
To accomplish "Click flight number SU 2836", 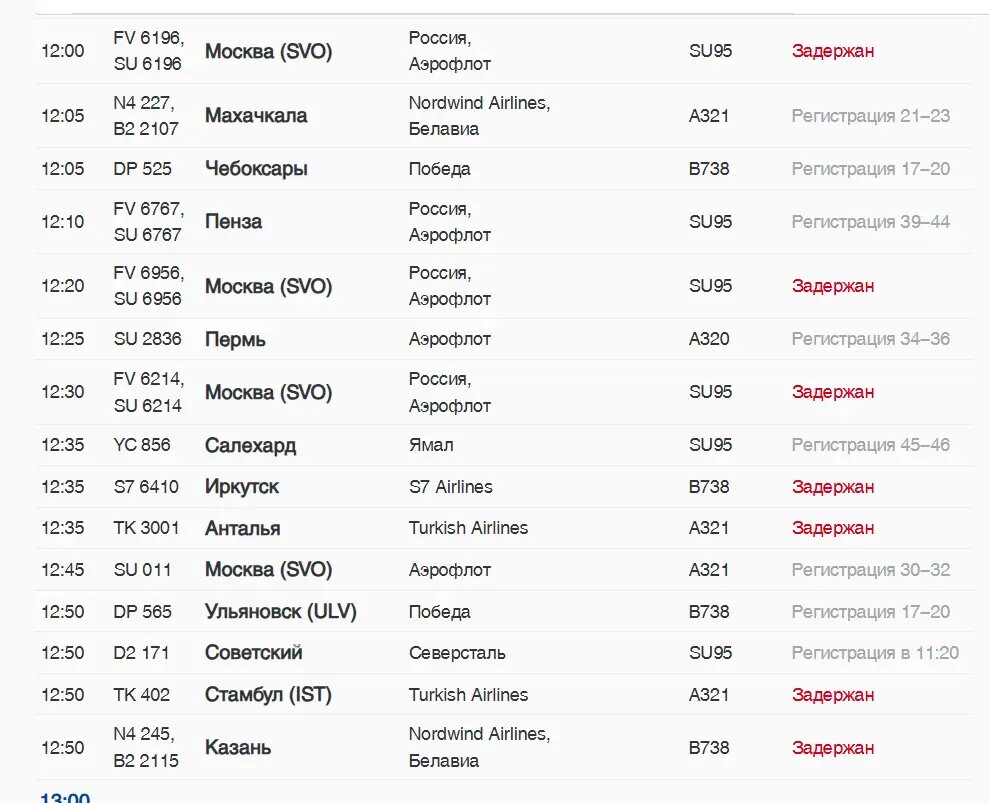I will coord(147,339).
